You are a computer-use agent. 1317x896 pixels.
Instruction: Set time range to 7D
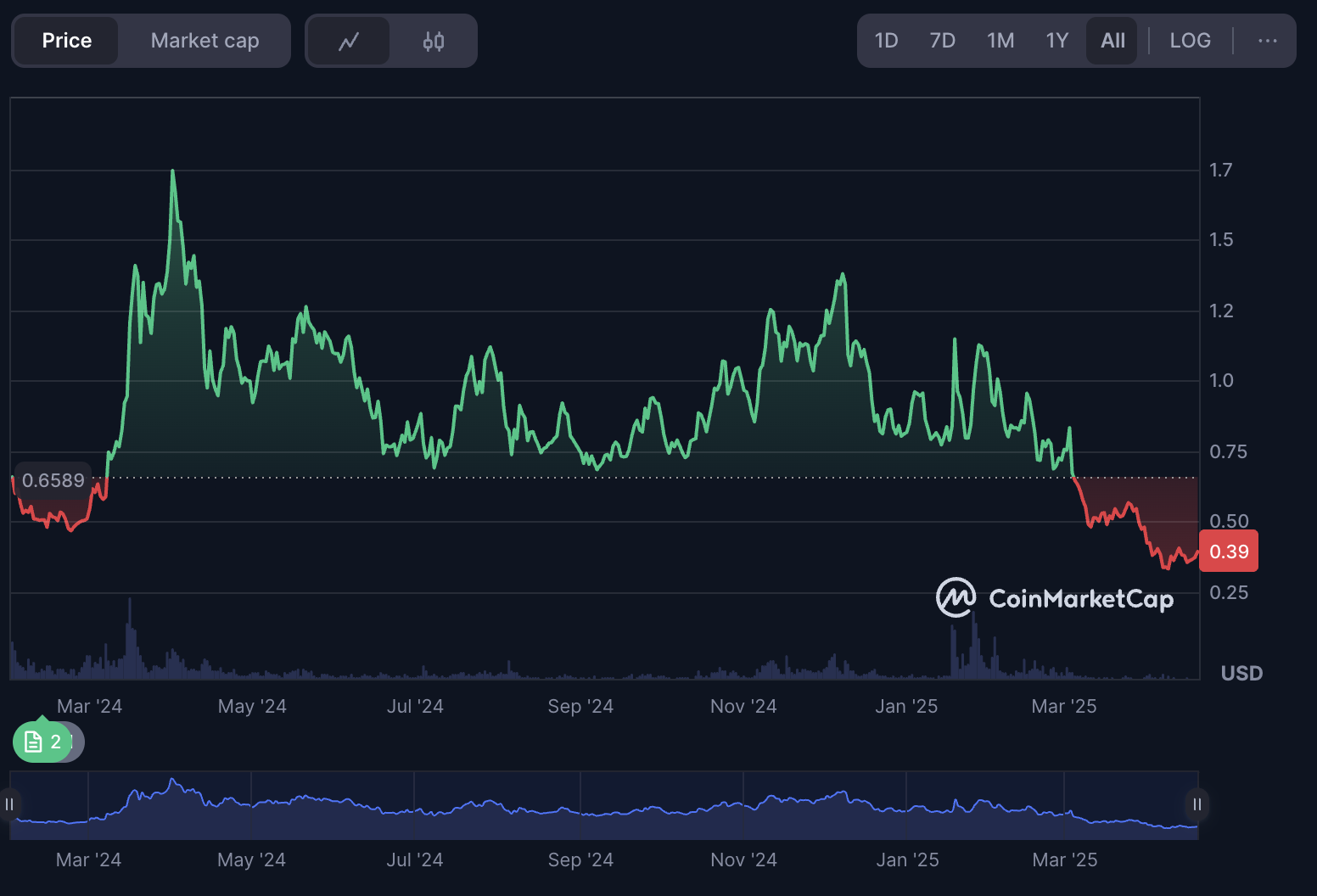pos(942,41)
